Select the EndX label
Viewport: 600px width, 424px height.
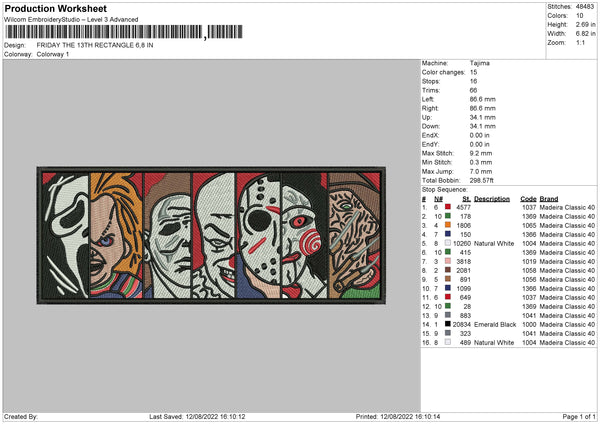(430, 135)
